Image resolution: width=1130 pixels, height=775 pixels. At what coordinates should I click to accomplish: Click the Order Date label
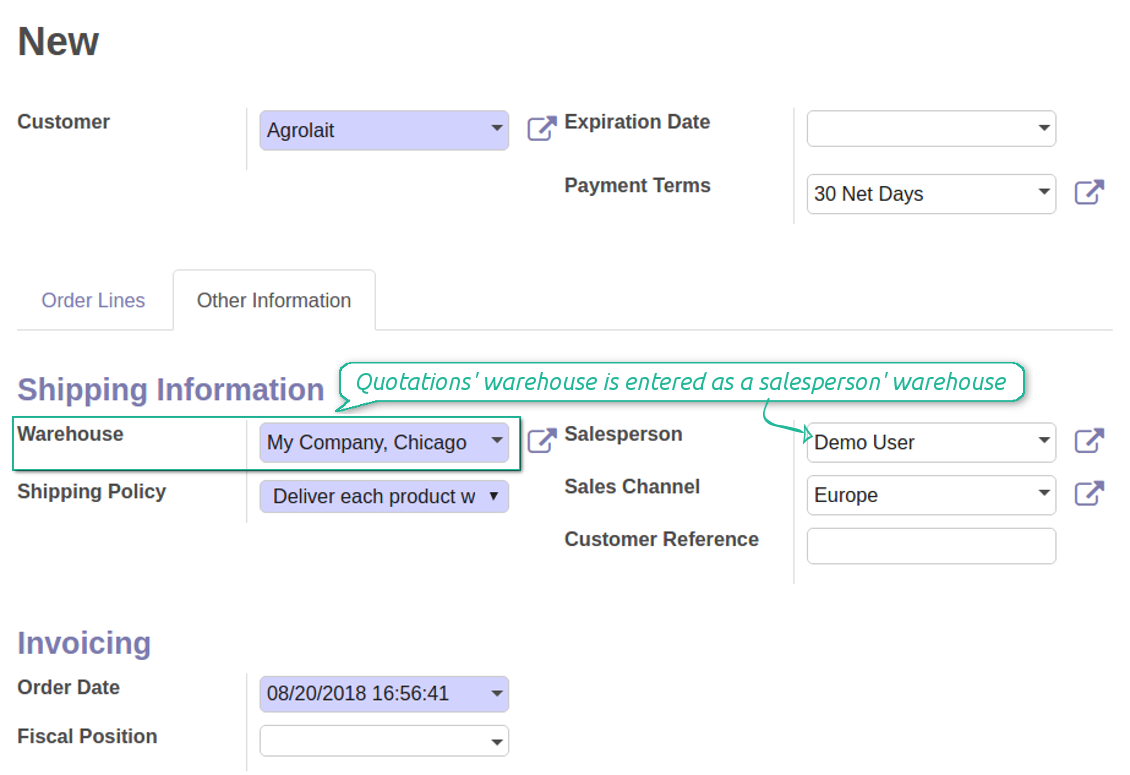tap(68, 688)
